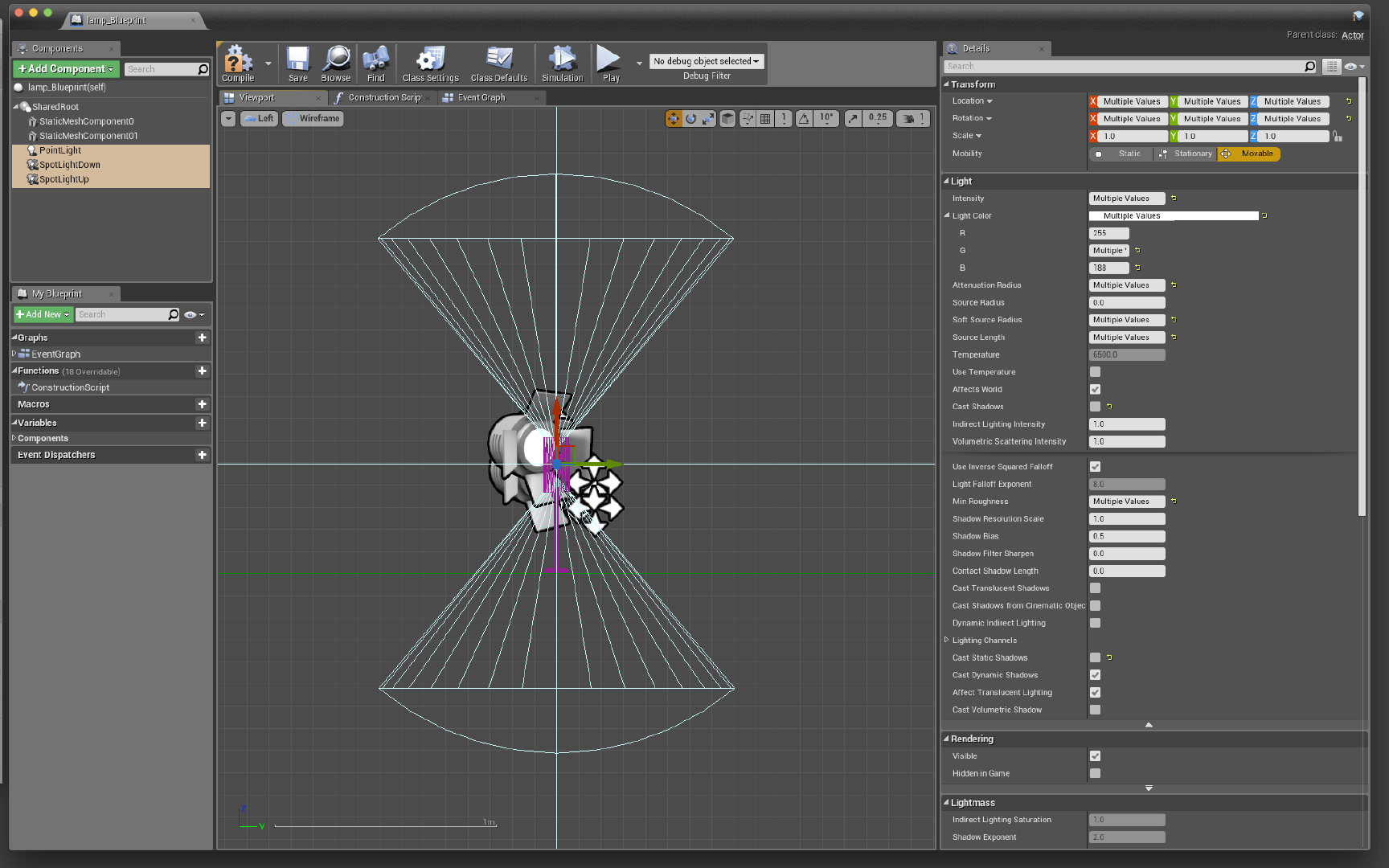Click the Compile blueprint icon
This screenshot has height=868, width=1389.
coord(238,63)
